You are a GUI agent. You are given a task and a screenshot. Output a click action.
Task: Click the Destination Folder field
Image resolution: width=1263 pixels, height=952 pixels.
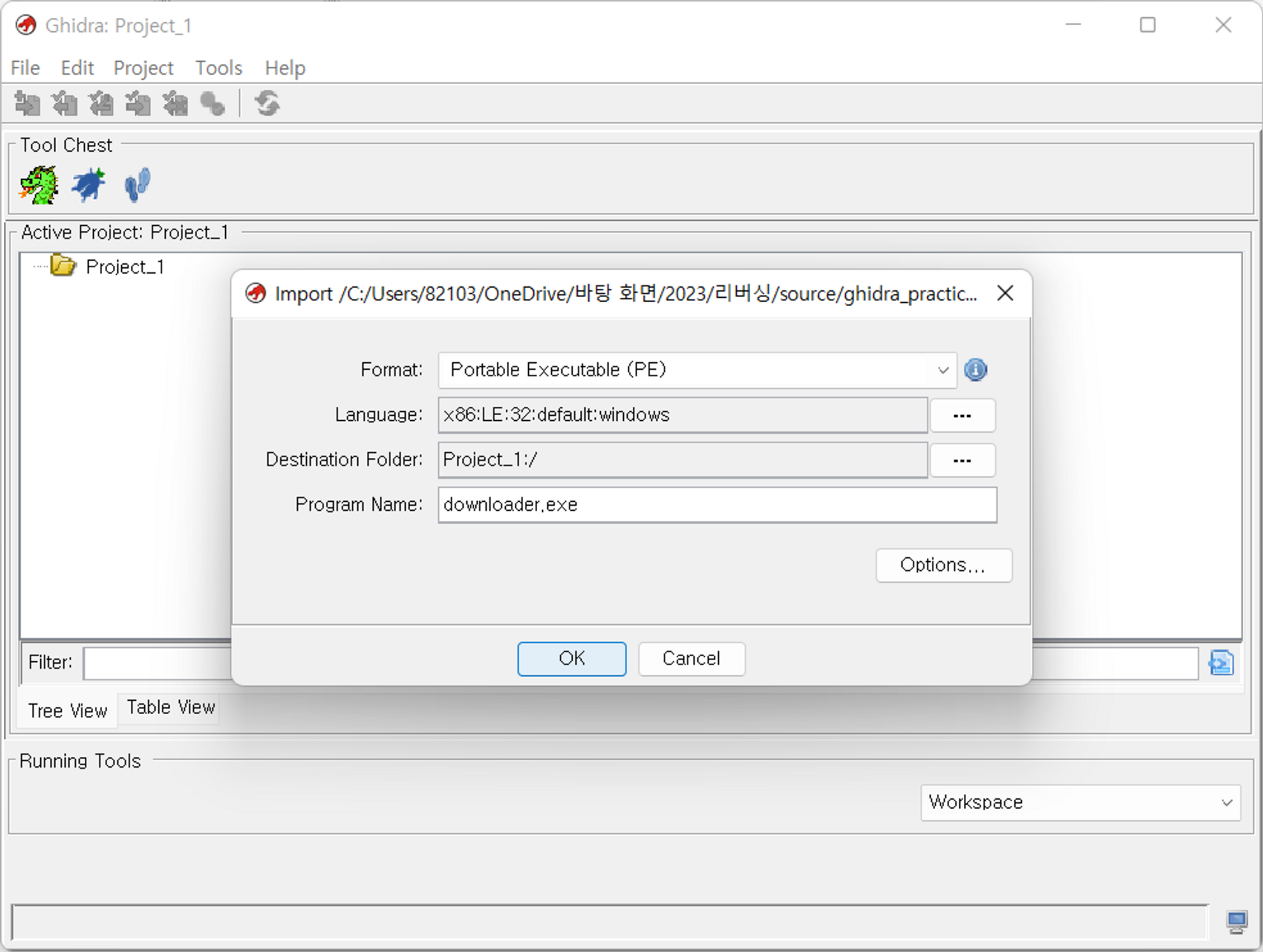[683, 460]
